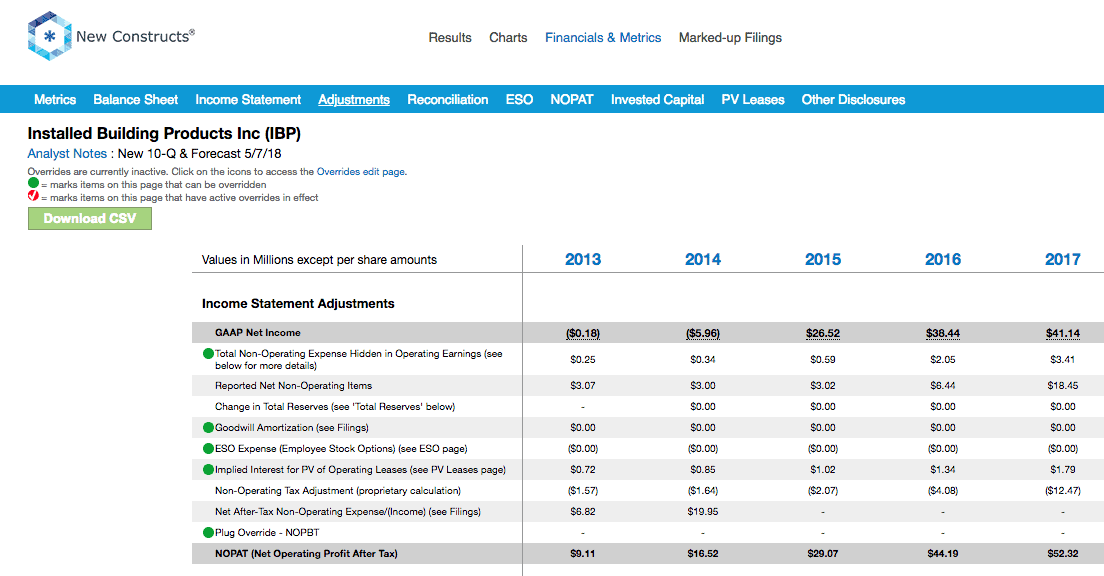Click 2017 NOPAT value $52.32
The image size is (1104, 576).
coord(1062,553)
